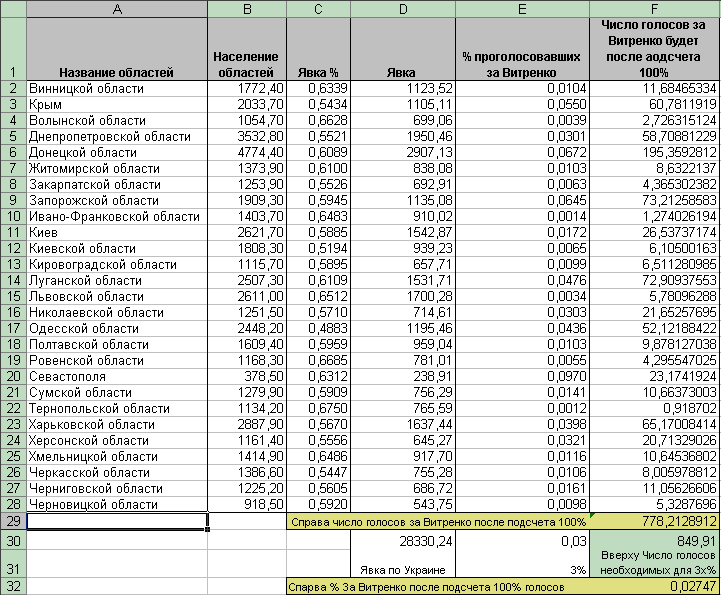Click cell 'Ивано-Франковской области'
The width and height of the screenshot is (721, 595).
point(117,217)
